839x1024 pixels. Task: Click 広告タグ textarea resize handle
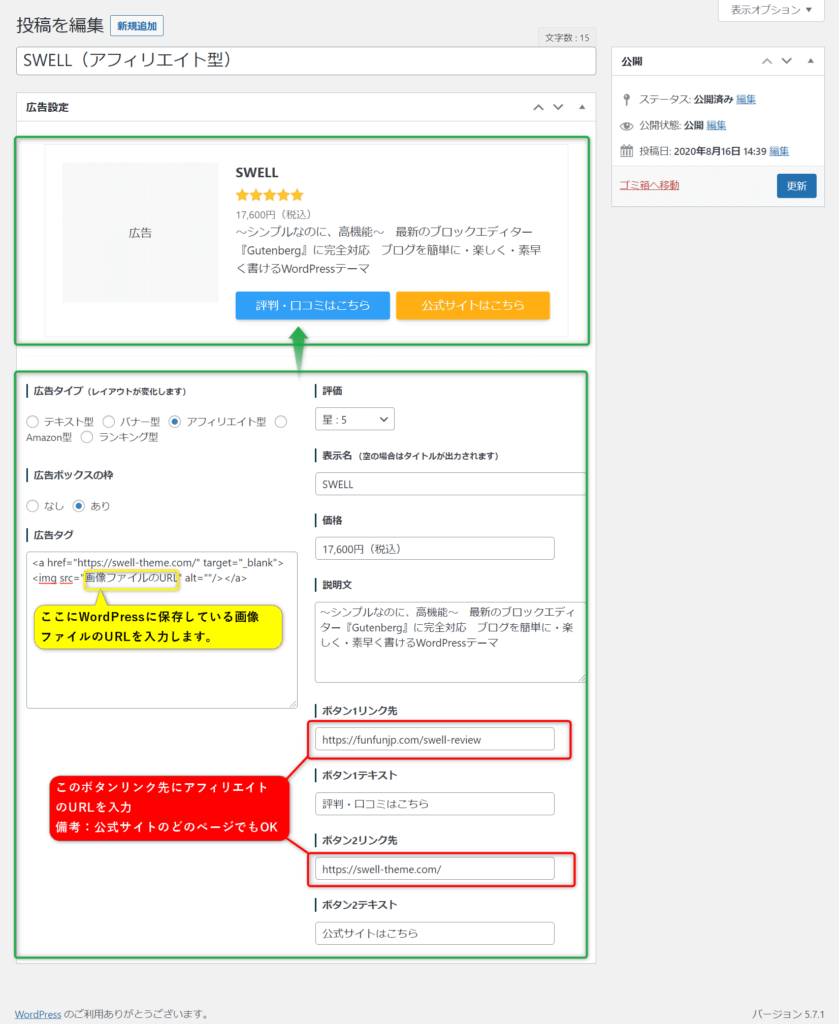tap(293, 704)
